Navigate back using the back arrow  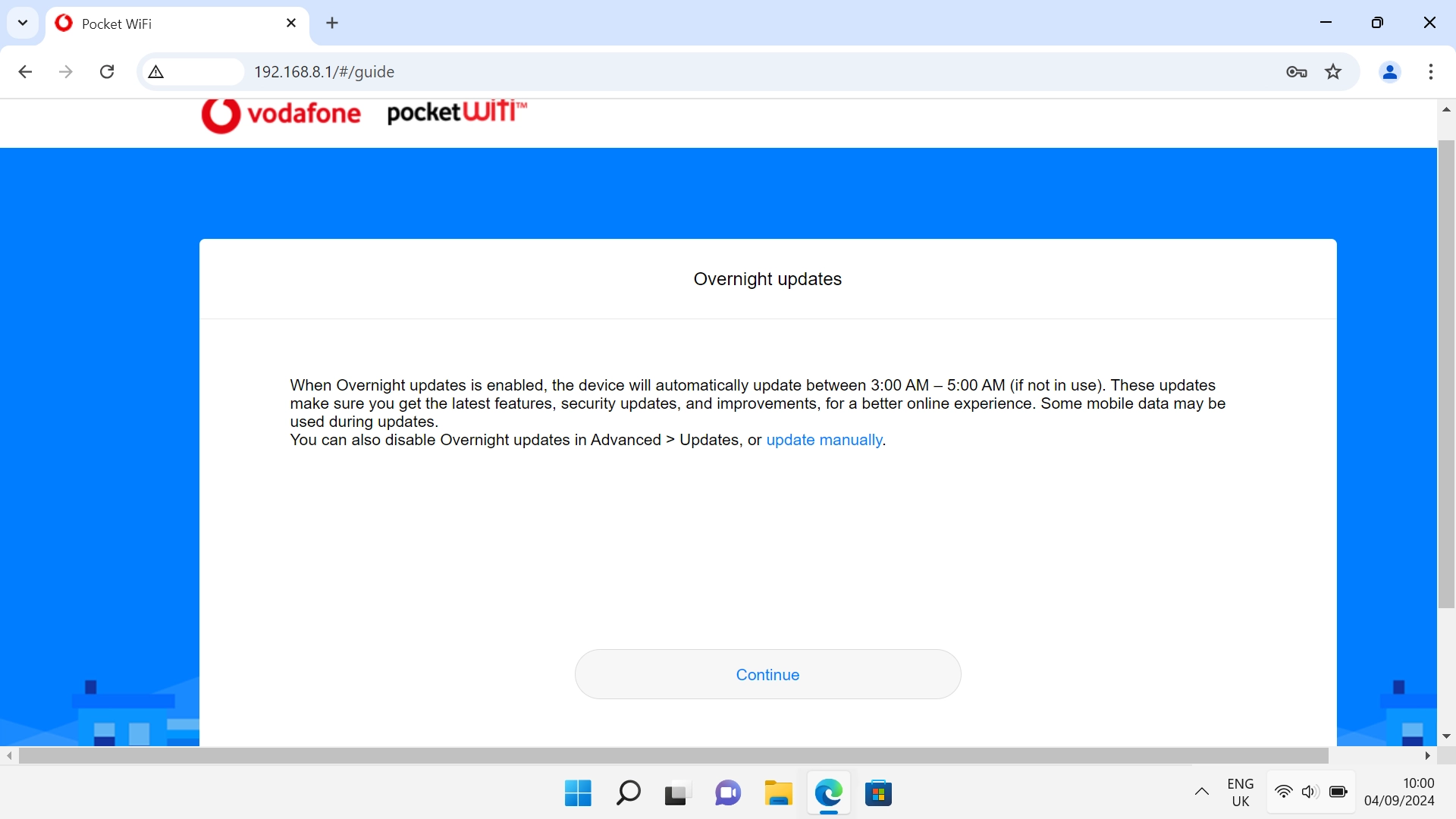click(x=25, y=71)
